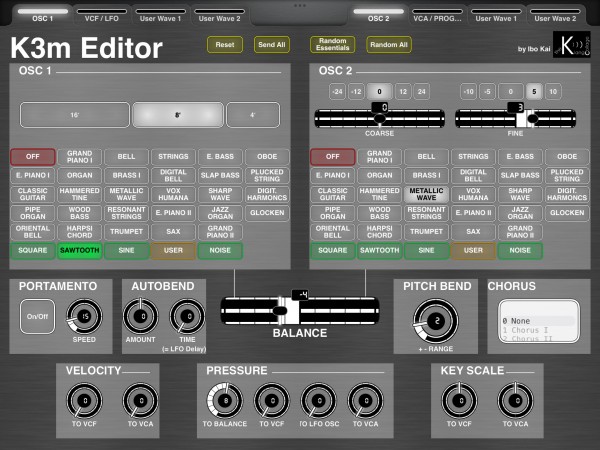Set OSC 2 fine to 10
The height and width of the screenshot is (450, 600).
click(553, 92)
